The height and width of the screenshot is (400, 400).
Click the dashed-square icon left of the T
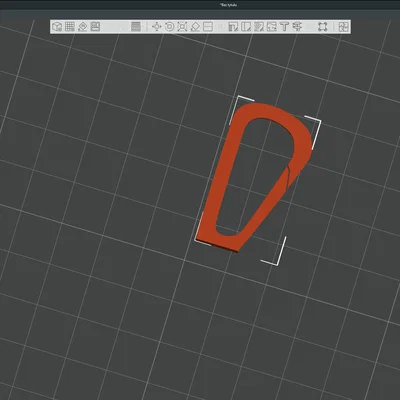[x=272, y=27]
